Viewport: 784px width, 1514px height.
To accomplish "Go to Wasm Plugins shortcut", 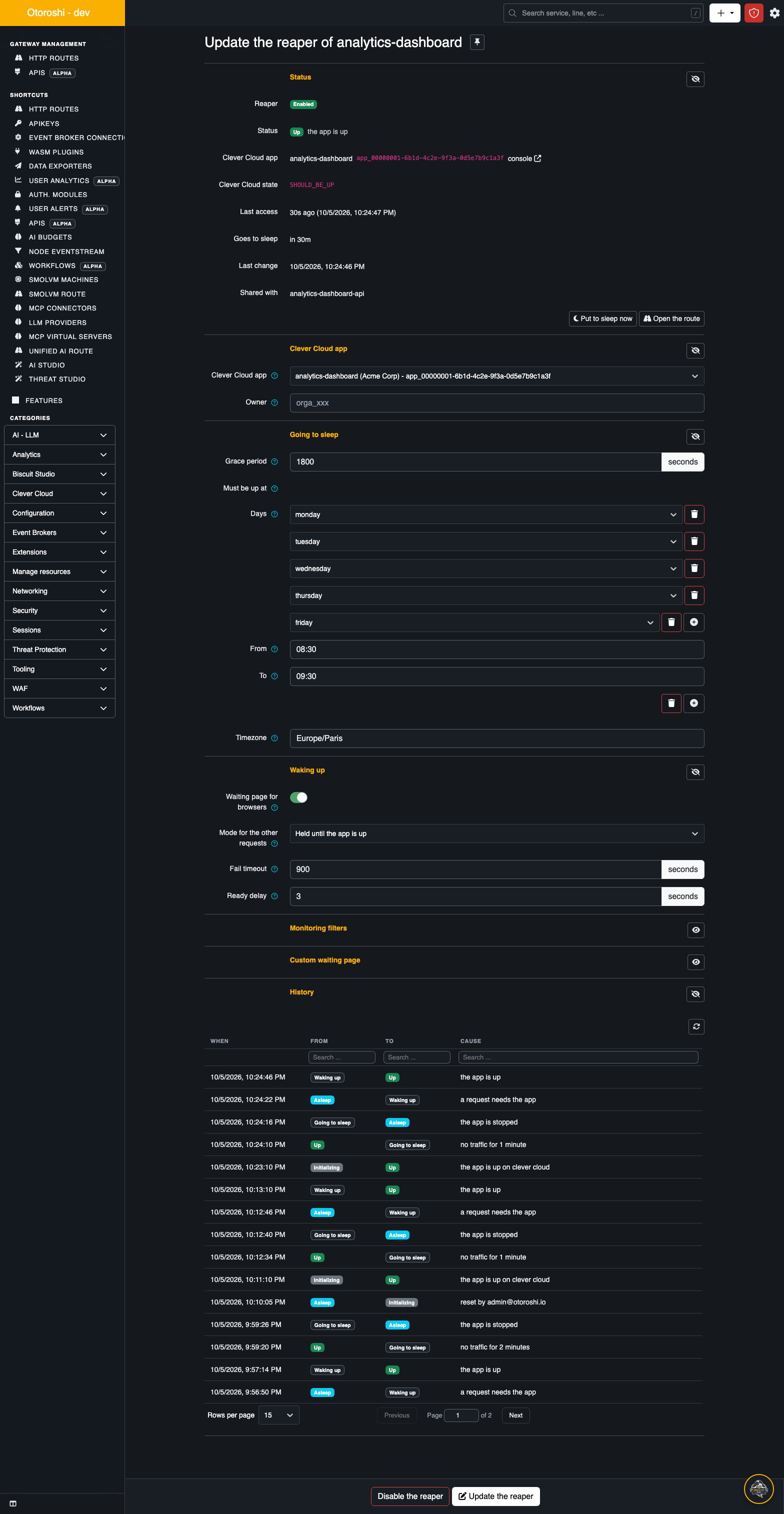I will pyautogui.click(x=56, y=152).
